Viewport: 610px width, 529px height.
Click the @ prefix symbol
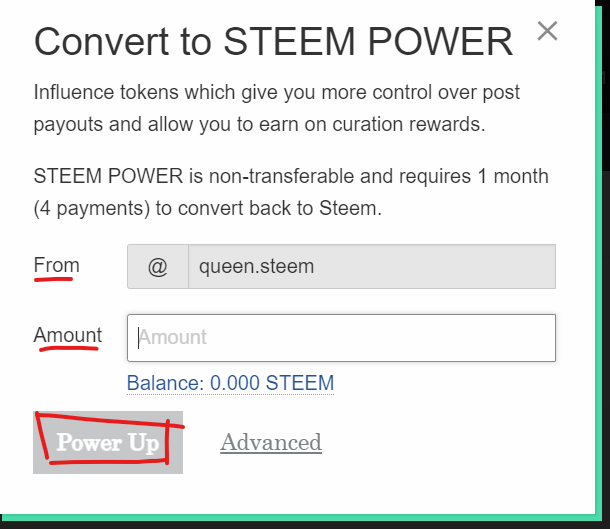(158, 266)
